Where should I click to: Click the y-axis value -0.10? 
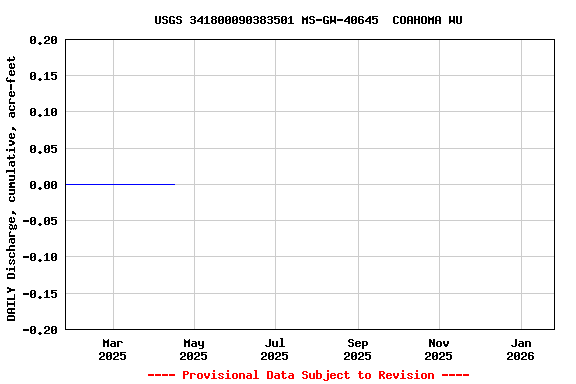point(40,257)
